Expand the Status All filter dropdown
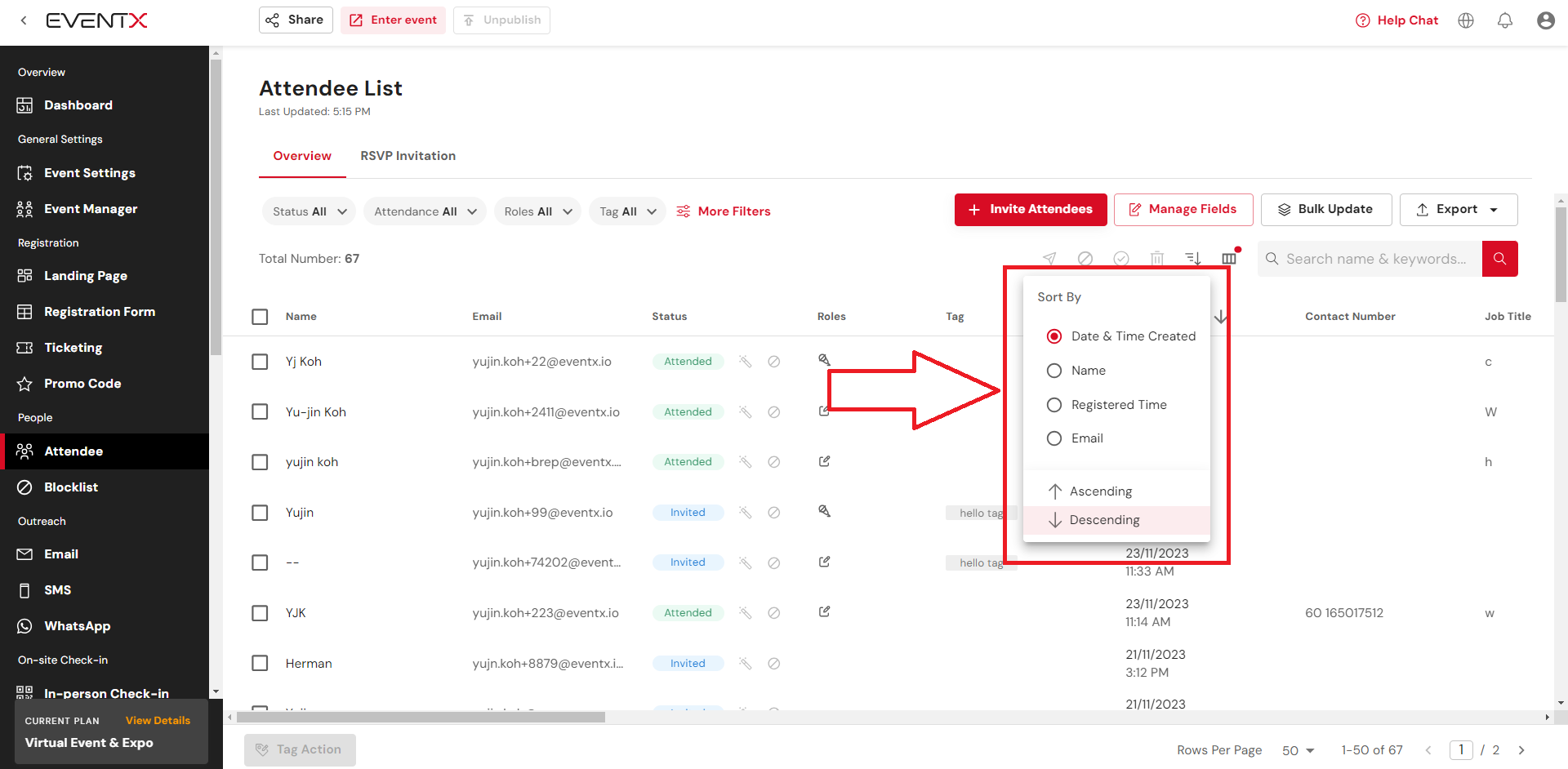This screenshot has width=1568, height=769. tap(309, 211)
